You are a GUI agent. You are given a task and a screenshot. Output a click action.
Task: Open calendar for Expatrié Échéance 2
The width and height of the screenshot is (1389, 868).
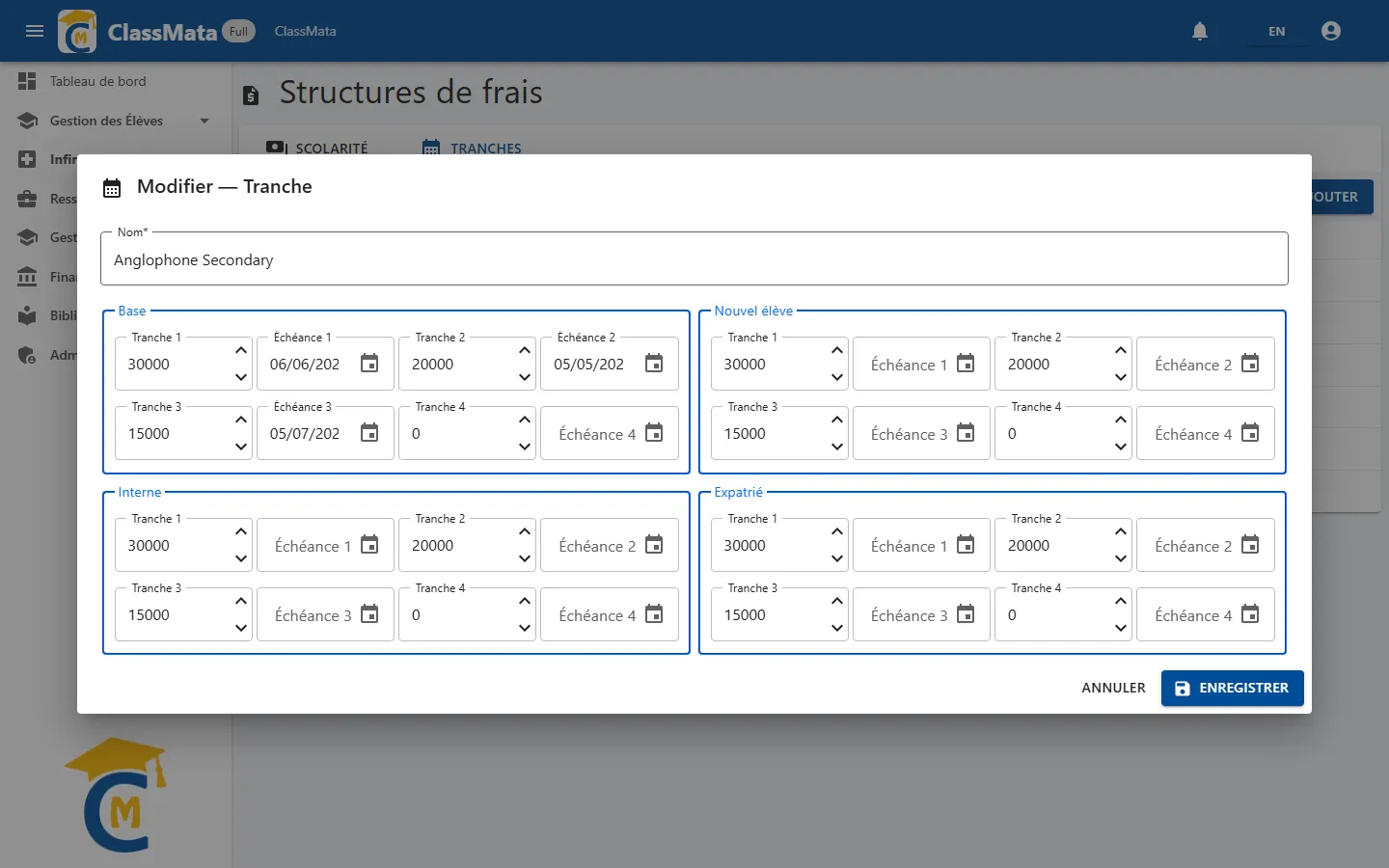click(1250, 545)
